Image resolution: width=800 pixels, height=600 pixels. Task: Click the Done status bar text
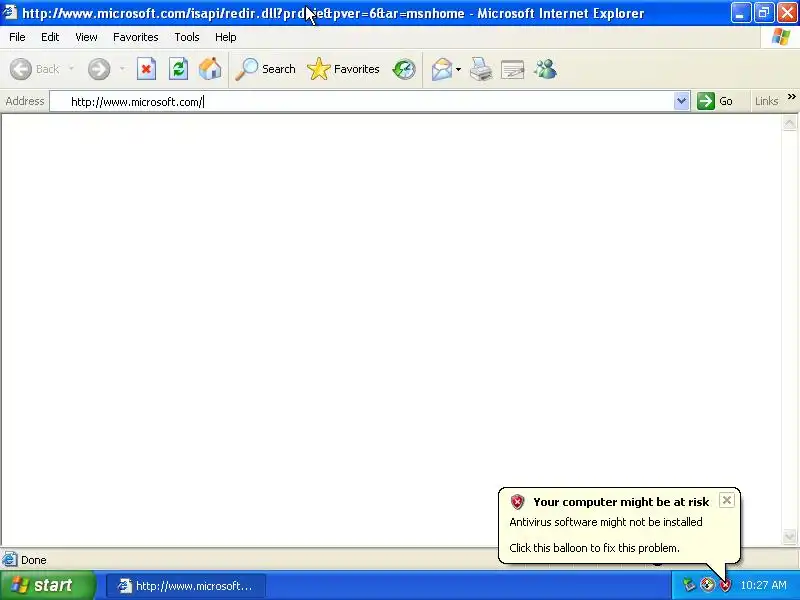coord(34,560)
